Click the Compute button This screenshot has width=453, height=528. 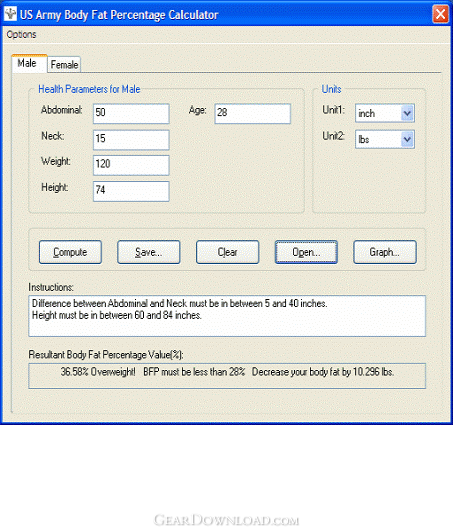70,252
